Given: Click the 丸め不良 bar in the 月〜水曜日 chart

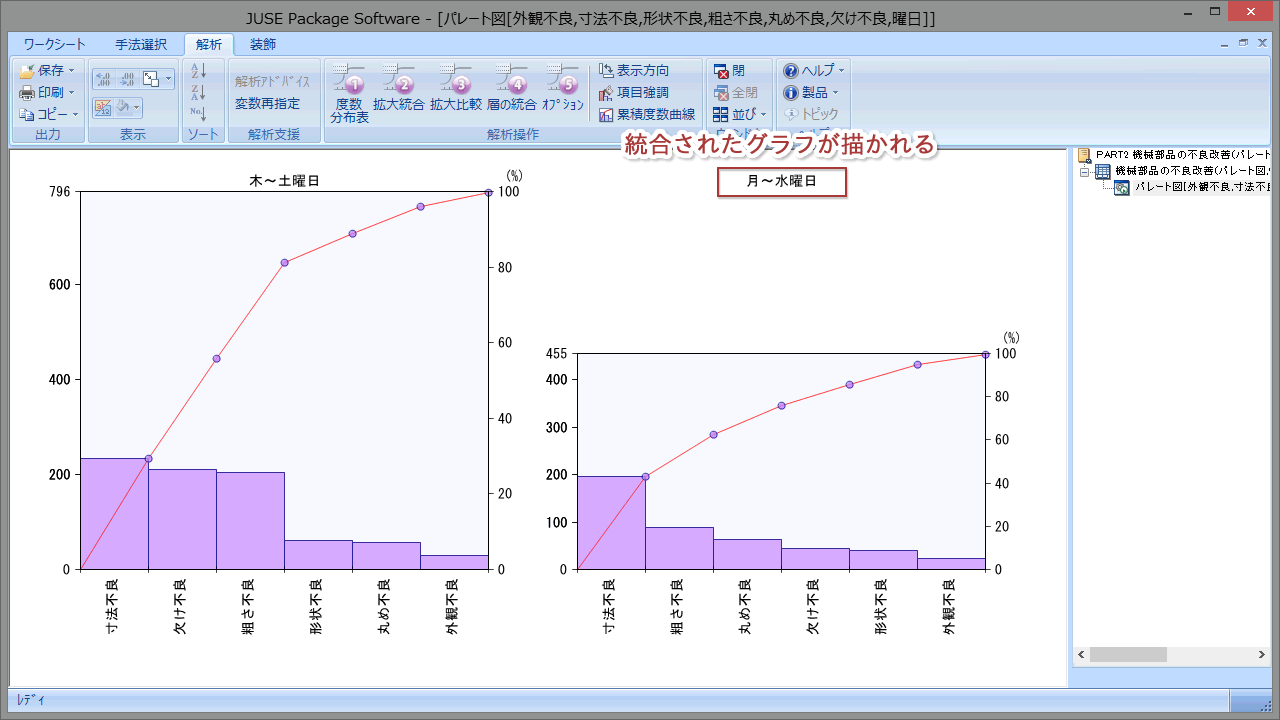Looking at the screenshot, I should click(747, 555).
